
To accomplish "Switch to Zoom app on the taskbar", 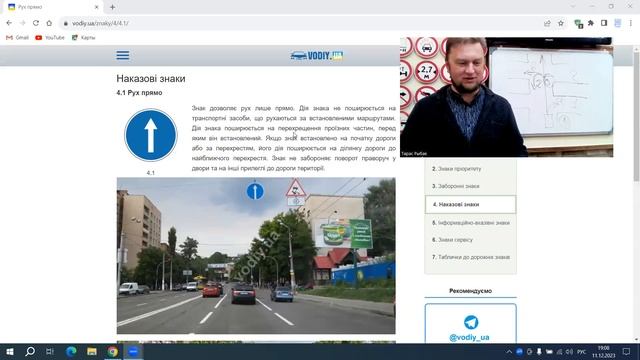I will (133, 351).
